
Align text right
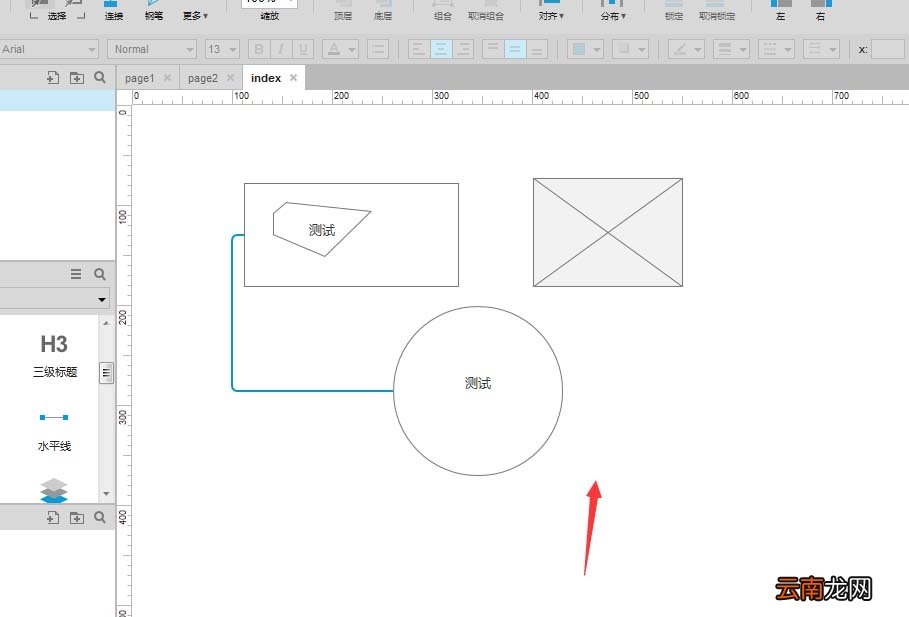click(x=463, y=49)
